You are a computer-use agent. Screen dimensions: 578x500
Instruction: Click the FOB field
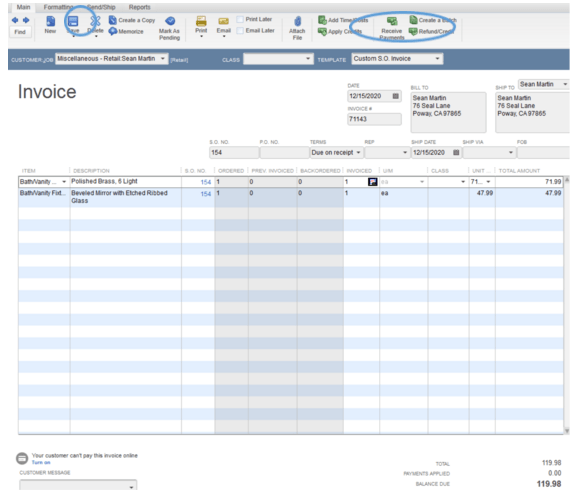[x=543, y=152]
